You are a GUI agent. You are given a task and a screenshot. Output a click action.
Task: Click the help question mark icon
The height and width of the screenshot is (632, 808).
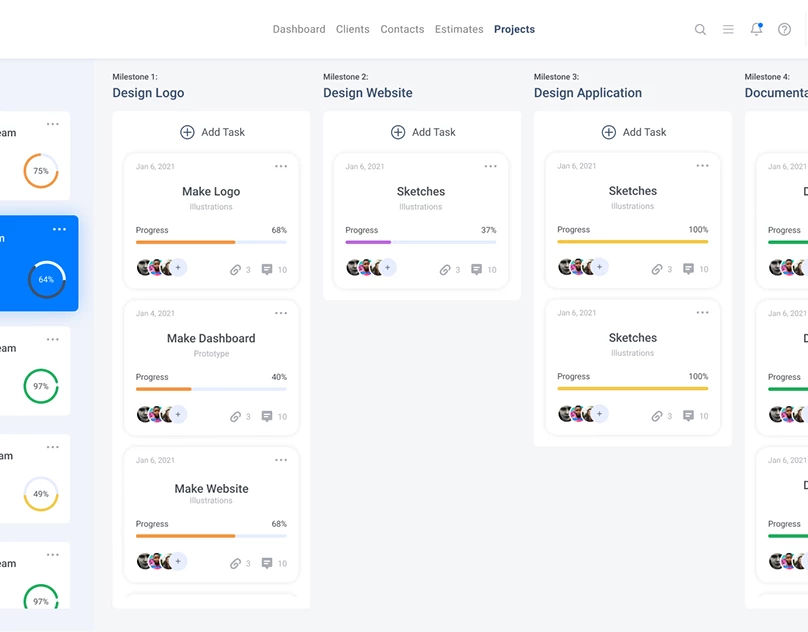pos(784,30)
